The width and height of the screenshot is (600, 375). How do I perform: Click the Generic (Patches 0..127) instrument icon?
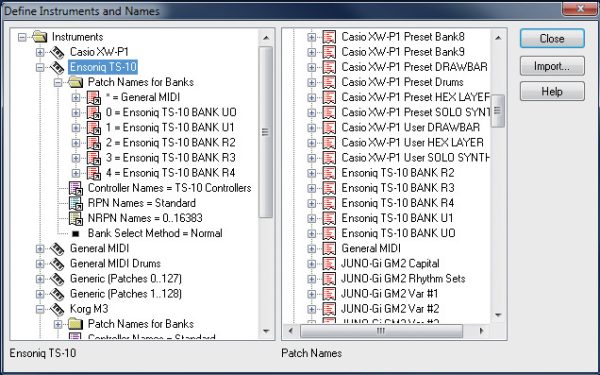pos(57,279)
